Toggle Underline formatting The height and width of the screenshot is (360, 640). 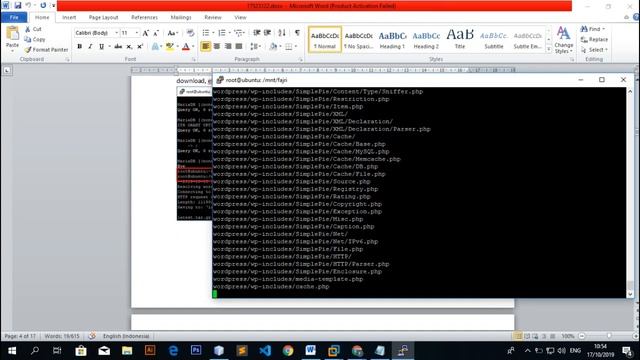pos(101,47)
